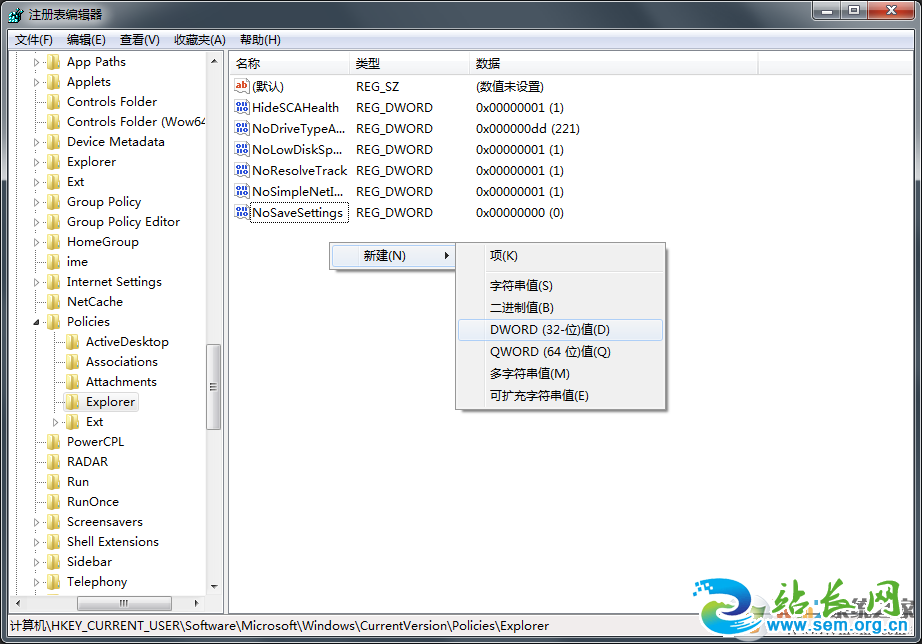Click the Attachments folder icon in tree
The width and height of the screenshot is (922, 644).
pyautogui.click(x=73, y=382)
